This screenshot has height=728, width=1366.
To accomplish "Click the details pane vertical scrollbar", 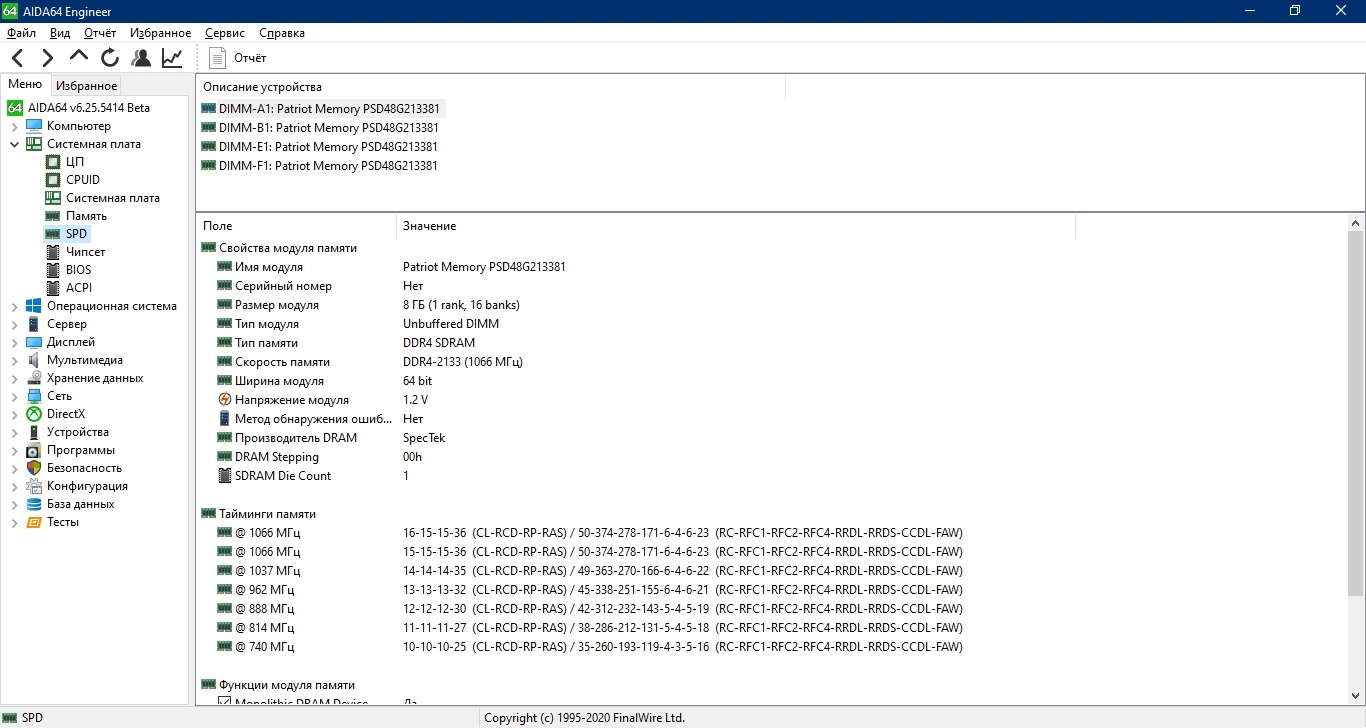I will pyautogui.click(x=1356, y=413).
